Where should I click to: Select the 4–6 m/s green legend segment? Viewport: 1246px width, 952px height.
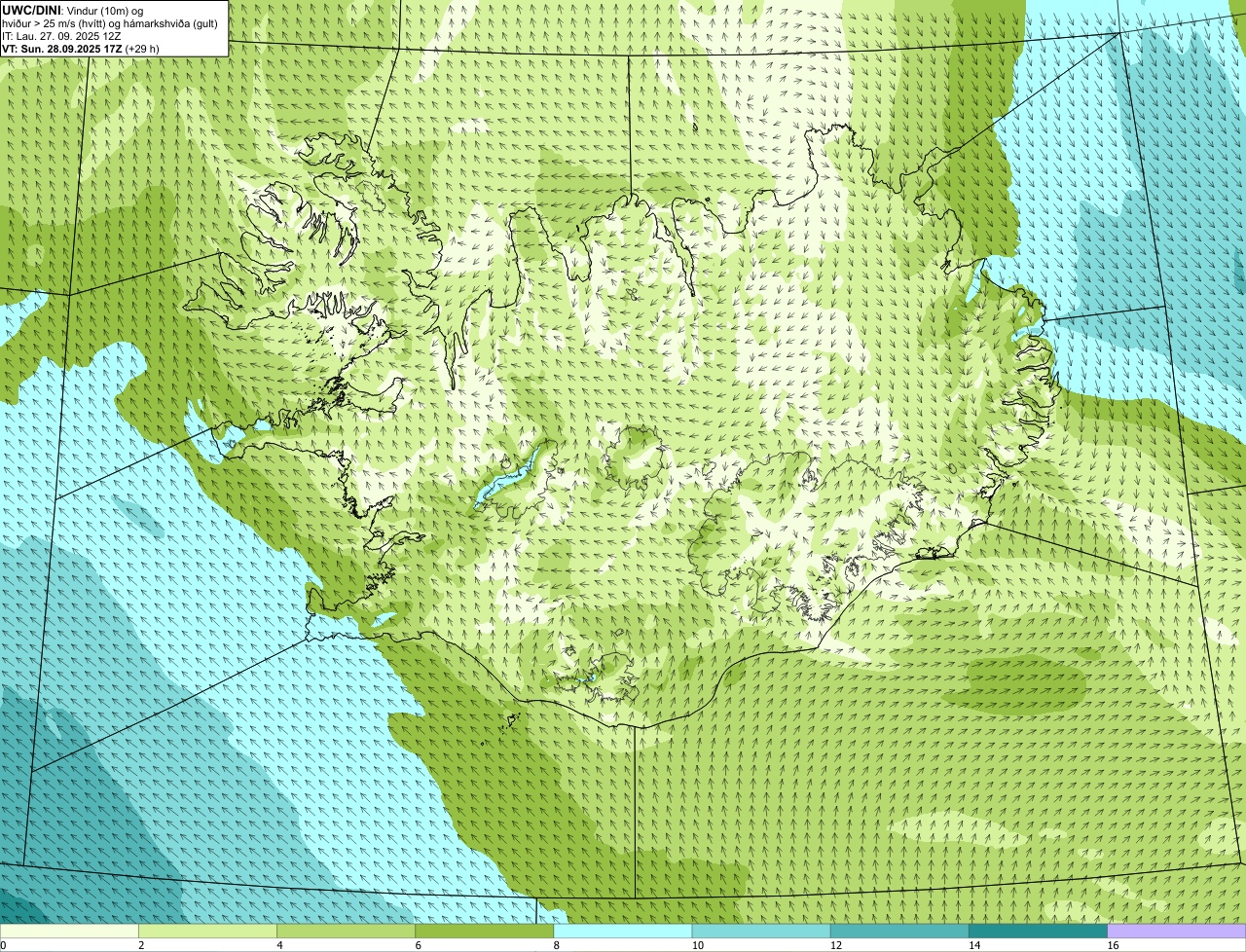pyautogui.click(x=347, y=931)
